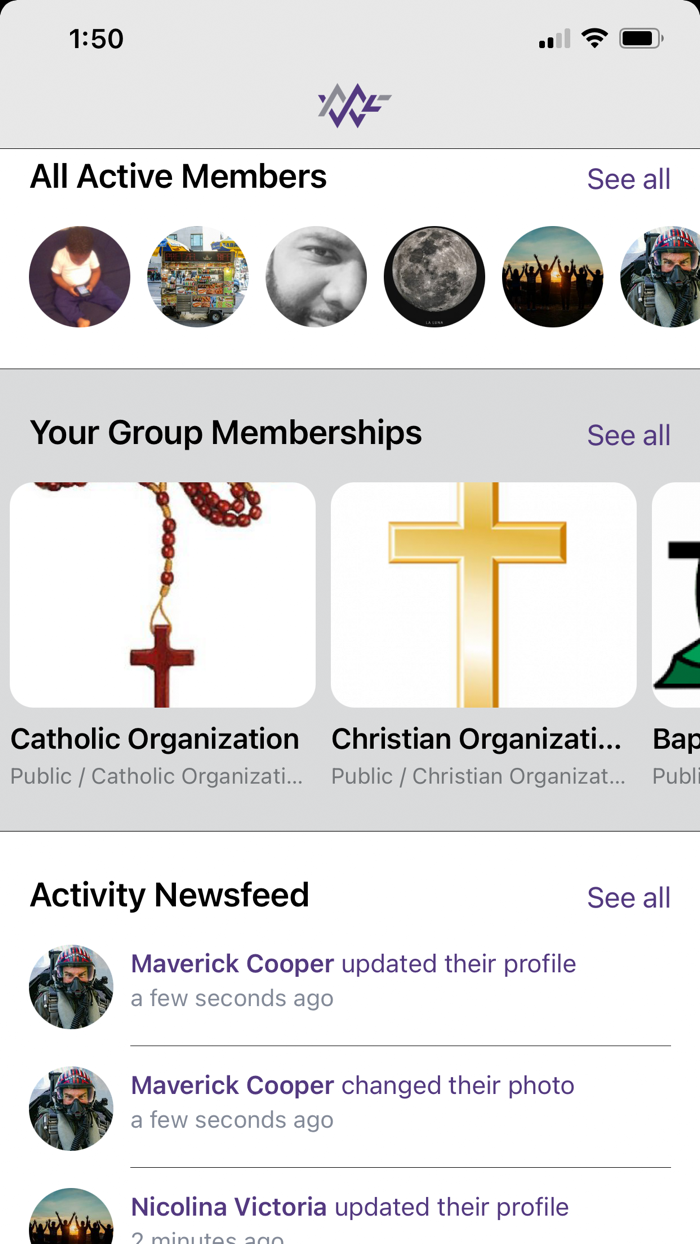
Task: See all active members
Action: [629, 178]
